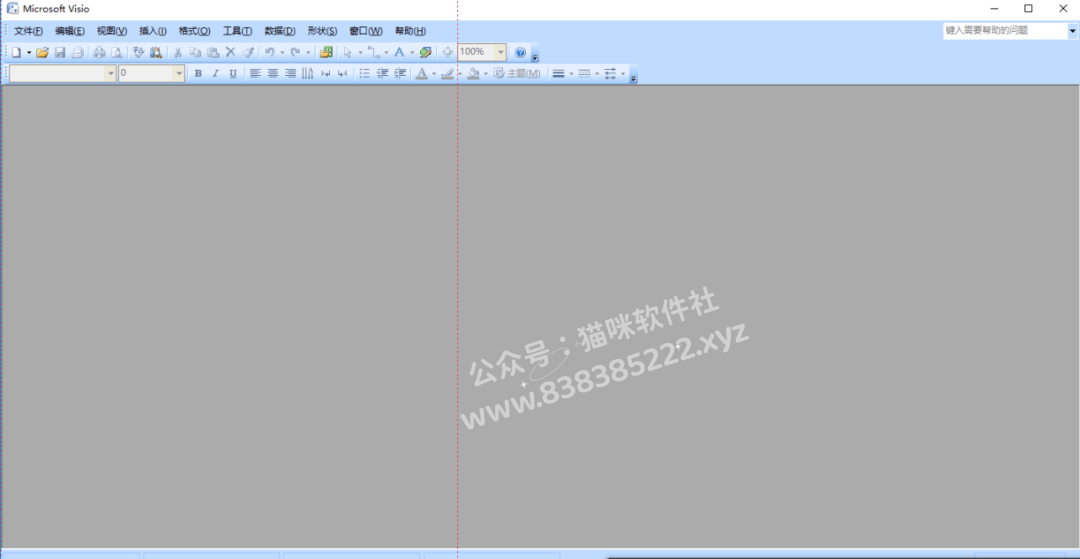
Task: Open the font size dropdown
Action: click(x=179, y=73)
